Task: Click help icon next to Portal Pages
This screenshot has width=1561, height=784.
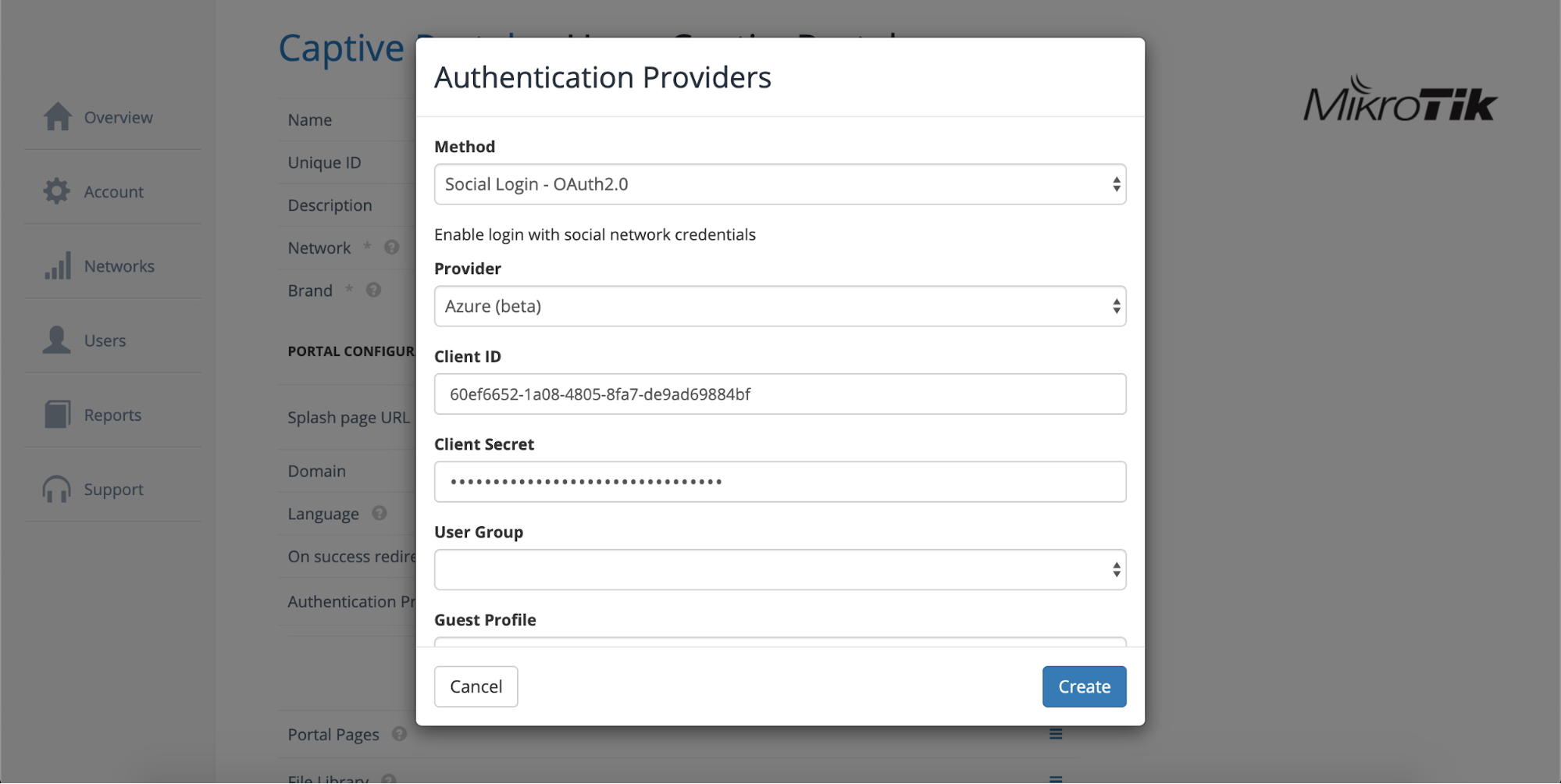Action: (399, 734)
